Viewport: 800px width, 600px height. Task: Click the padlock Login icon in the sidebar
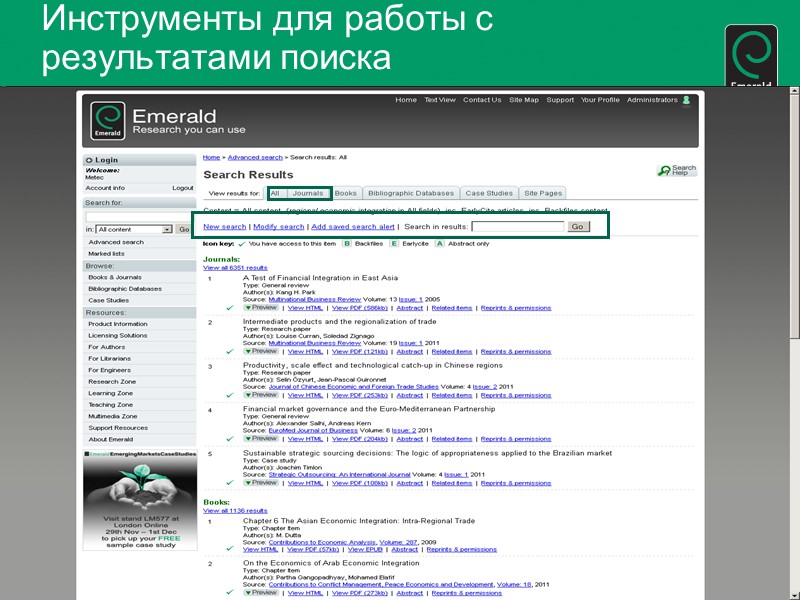[91, 159]
